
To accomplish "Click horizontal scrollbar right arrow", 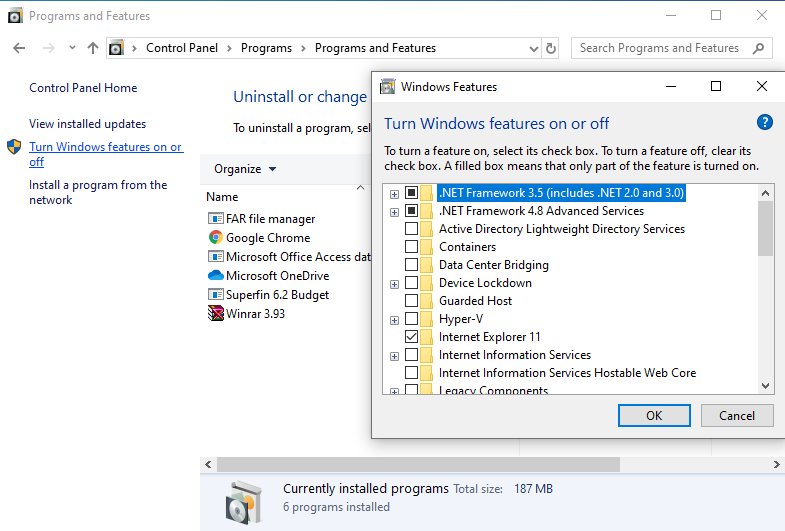I will click(x=776, y=464).
